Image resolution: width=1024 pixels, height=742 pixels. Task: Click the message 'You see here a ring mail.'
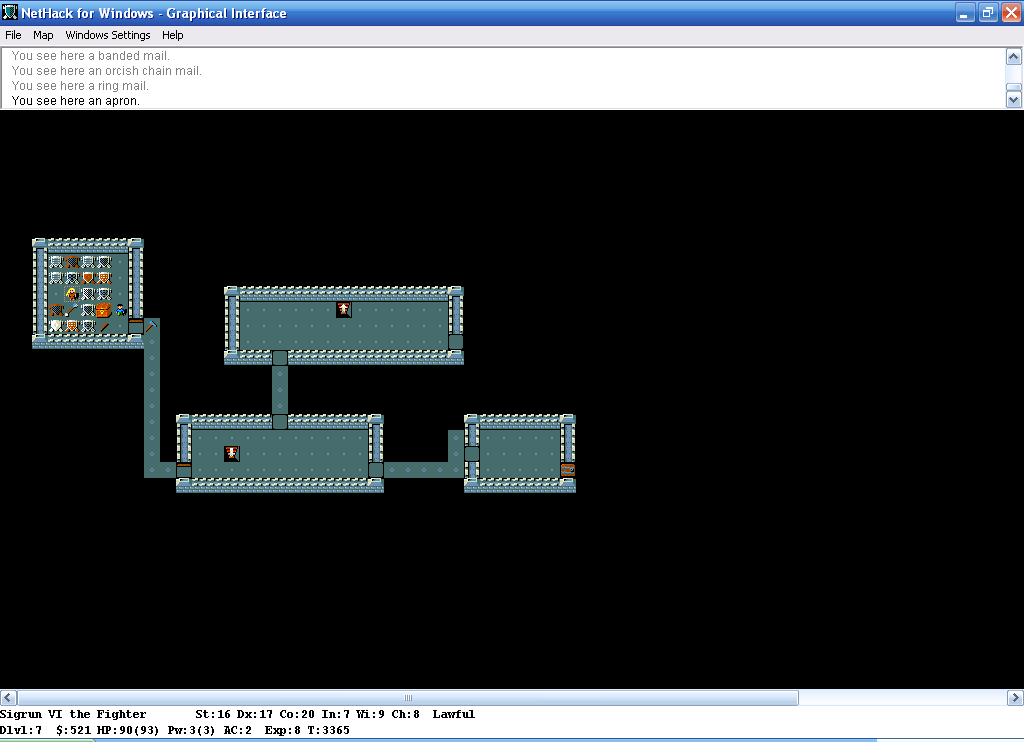click(80, 86)
